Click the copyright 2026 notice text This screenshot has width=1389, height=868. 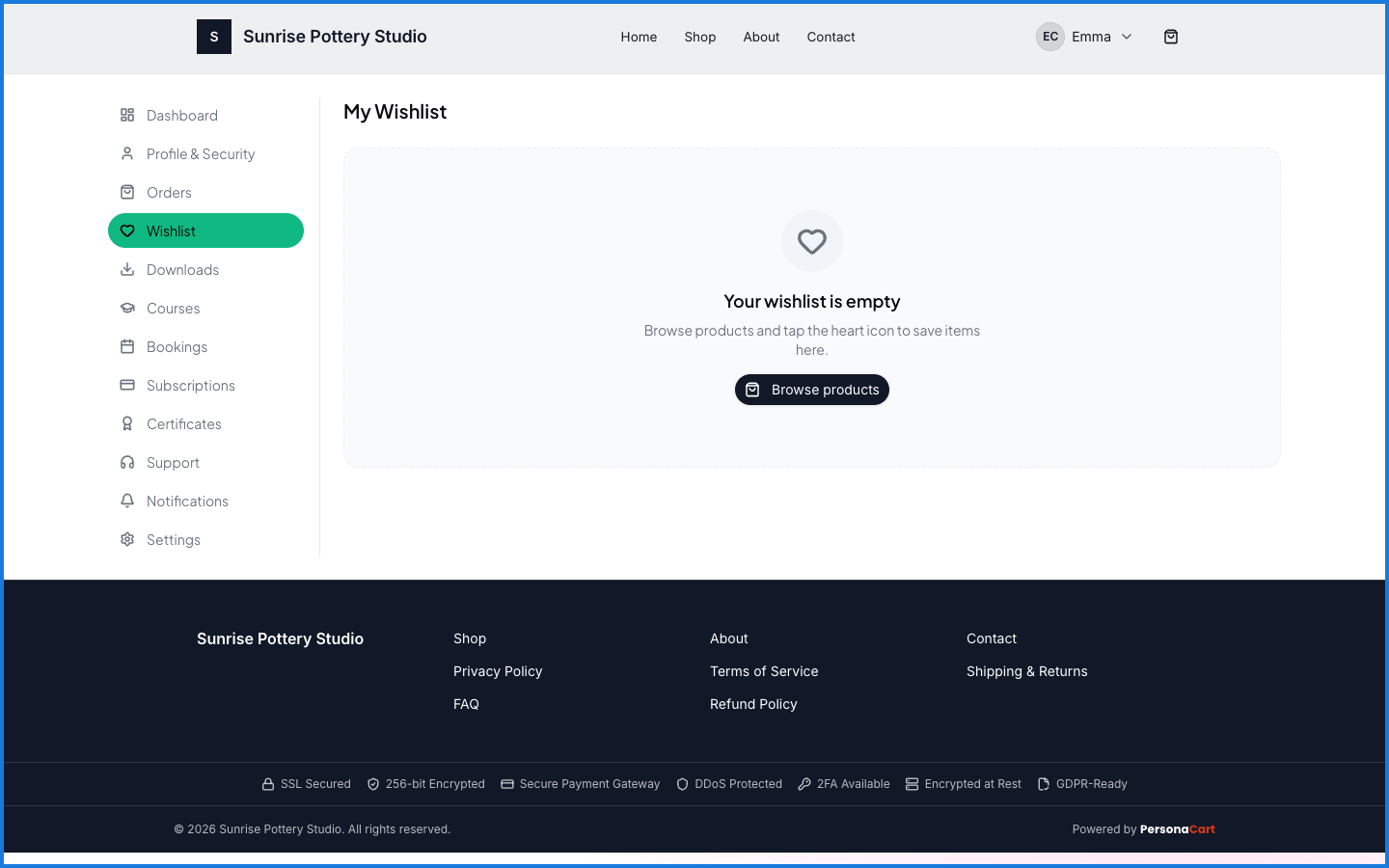[313, 829]
